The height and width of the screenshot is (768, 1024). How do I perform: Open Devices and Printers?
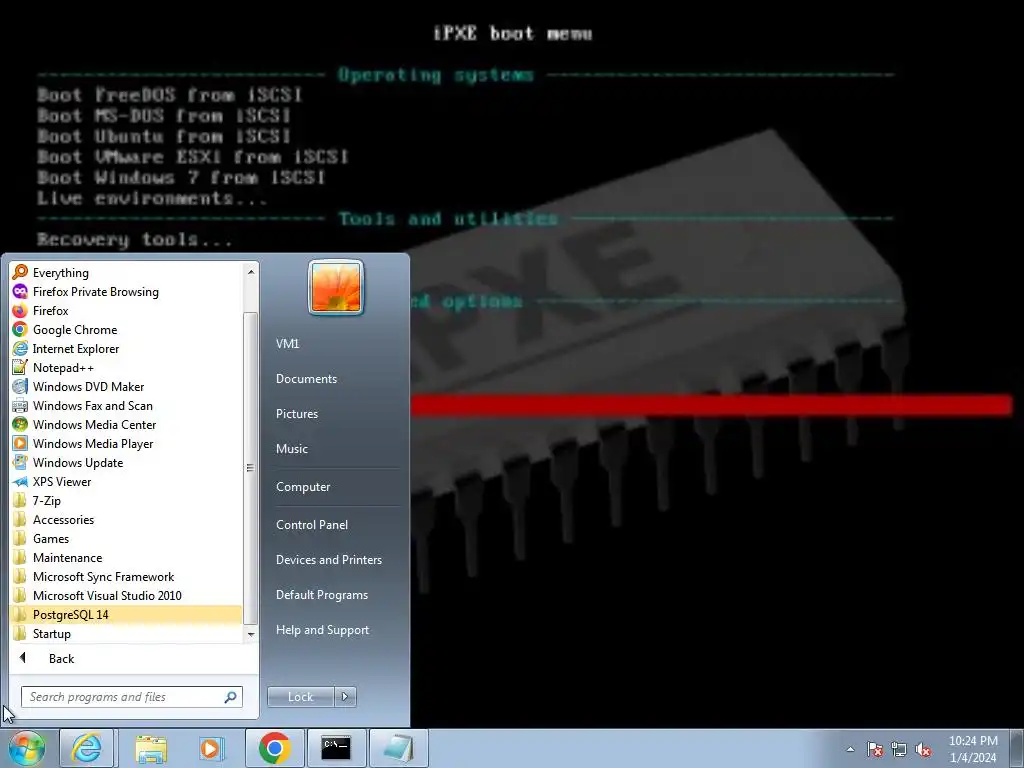pos(328,560)
